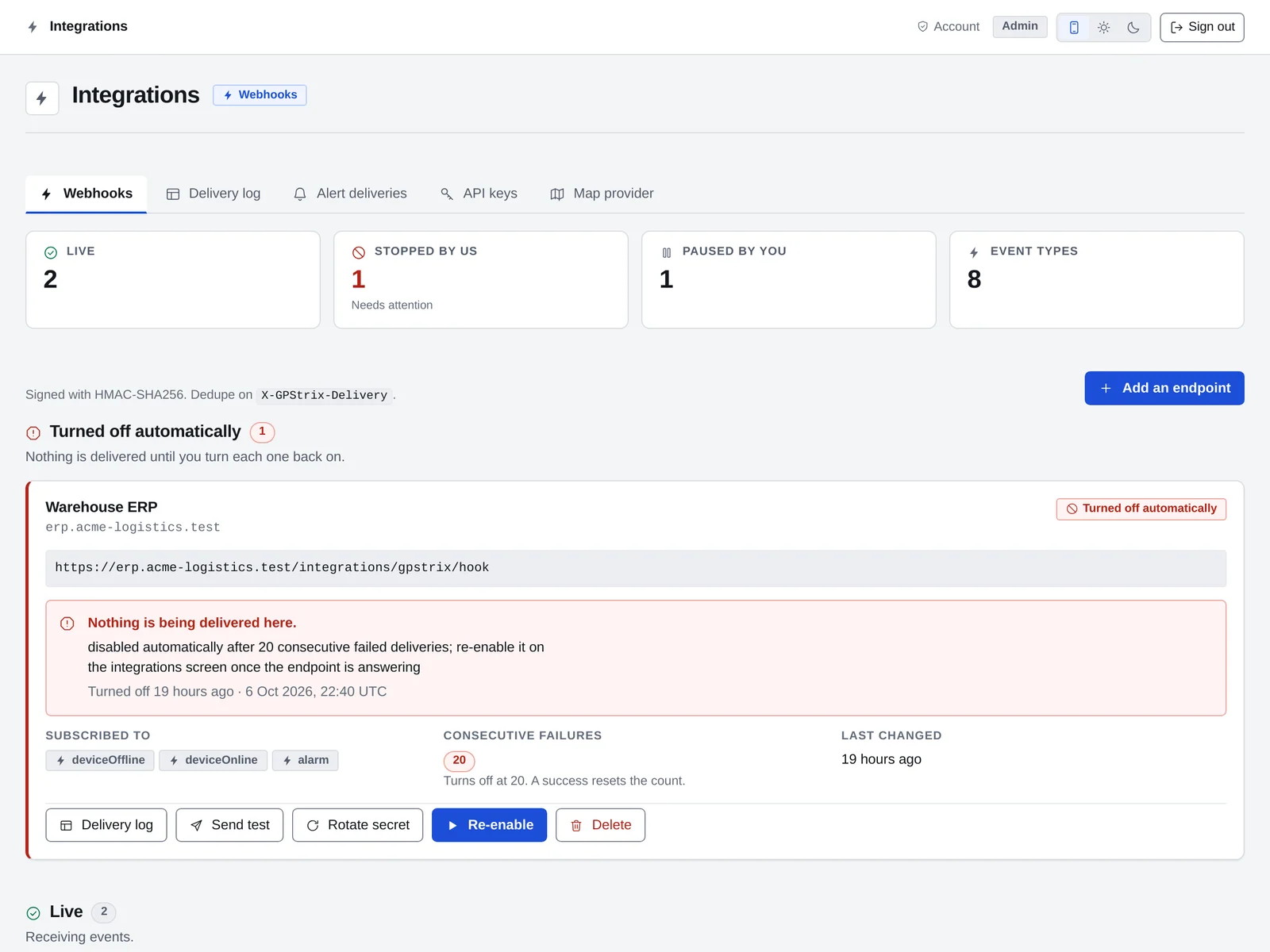Click the Live stat card
Image resolution: width=1270 pixels, height=952 pixels.
(x=173, y=280)
